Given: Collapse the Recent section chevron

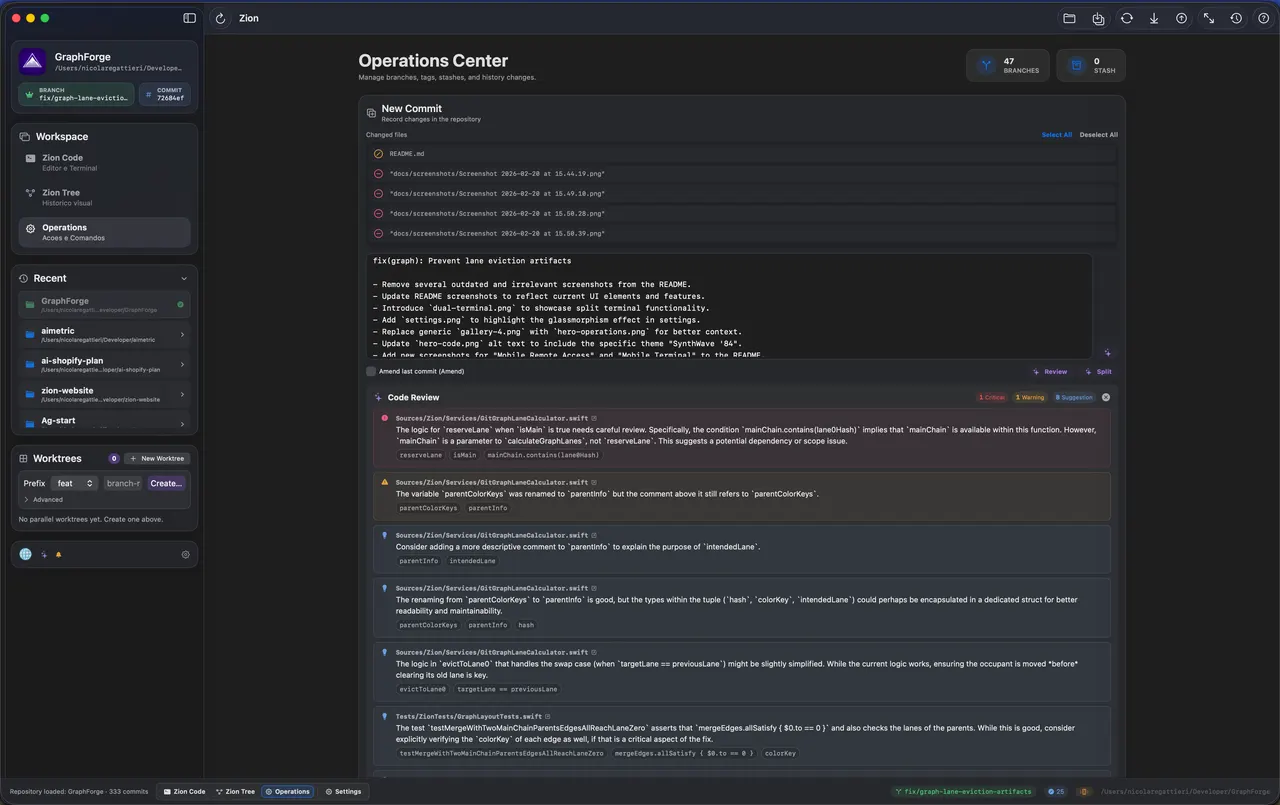Looking at the screenshot, I should (184, 279).
